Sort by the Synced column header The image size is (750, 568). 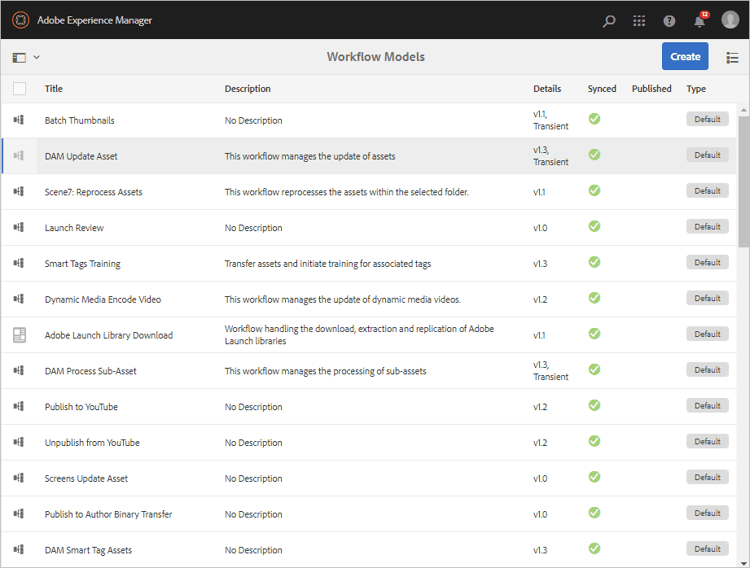click(x=602, y=89)
